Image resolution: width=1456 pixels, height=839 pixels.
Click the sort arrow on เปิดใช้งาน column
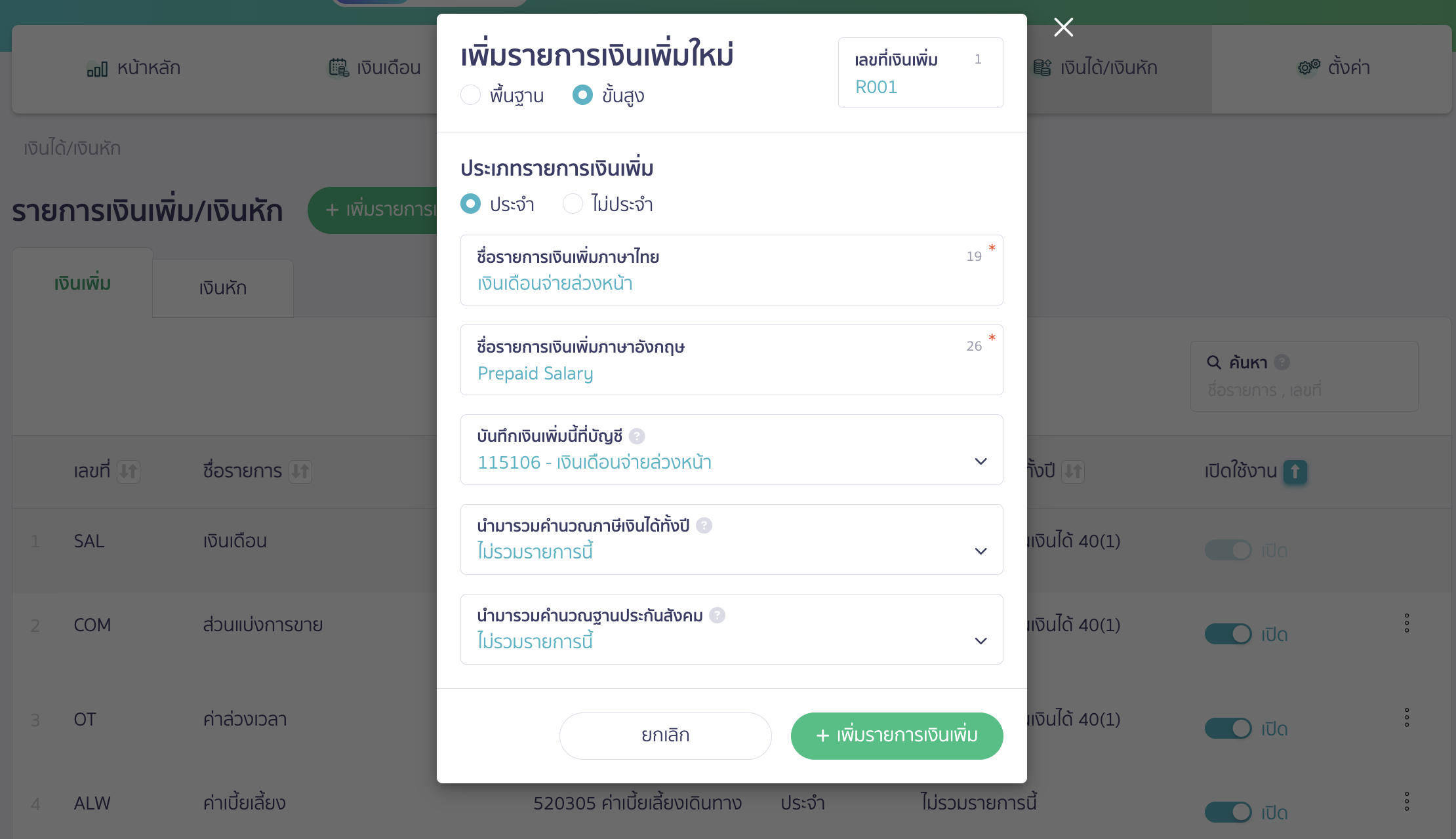coord(1295,472)
